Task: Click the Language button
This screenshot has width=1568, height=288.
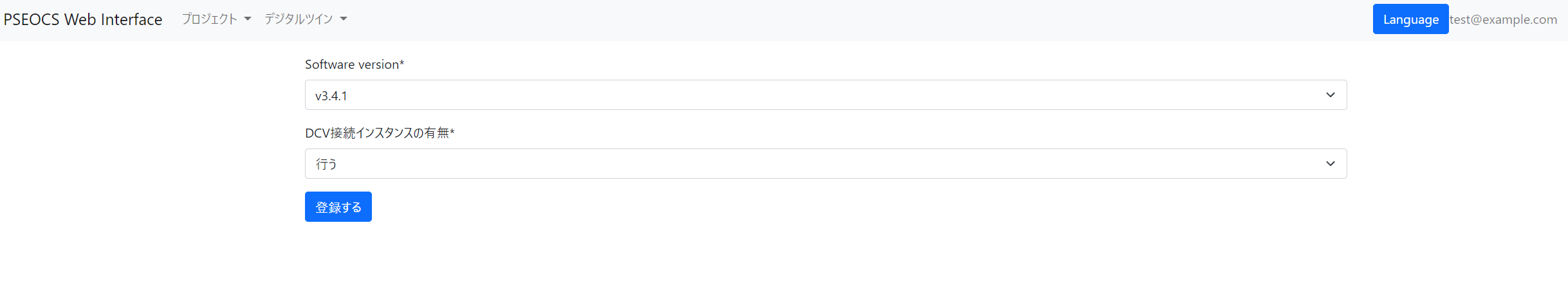Action: (1410, 19)
